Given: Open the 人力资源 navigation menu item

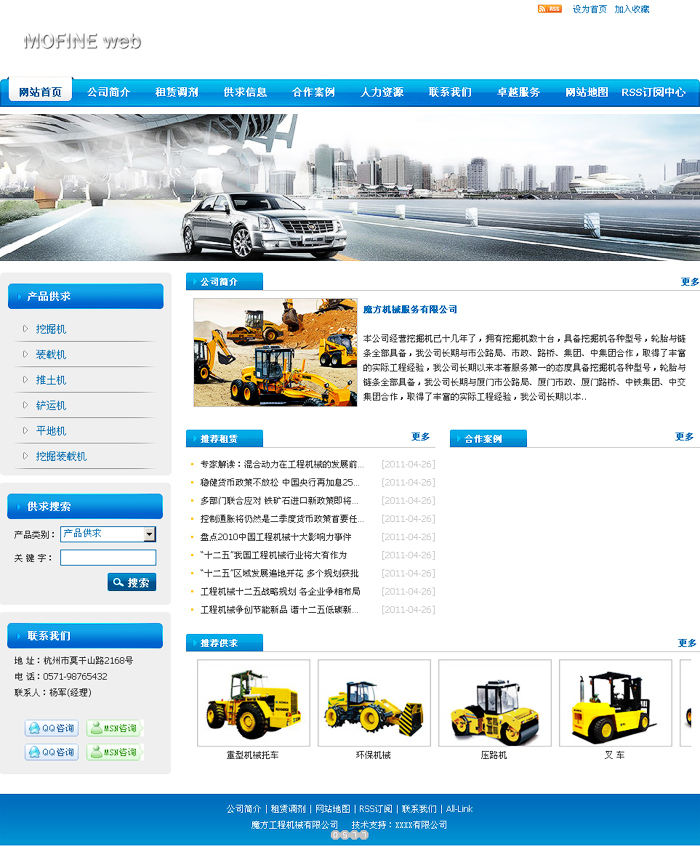Looking at the screenshot, I should point(382,92).
